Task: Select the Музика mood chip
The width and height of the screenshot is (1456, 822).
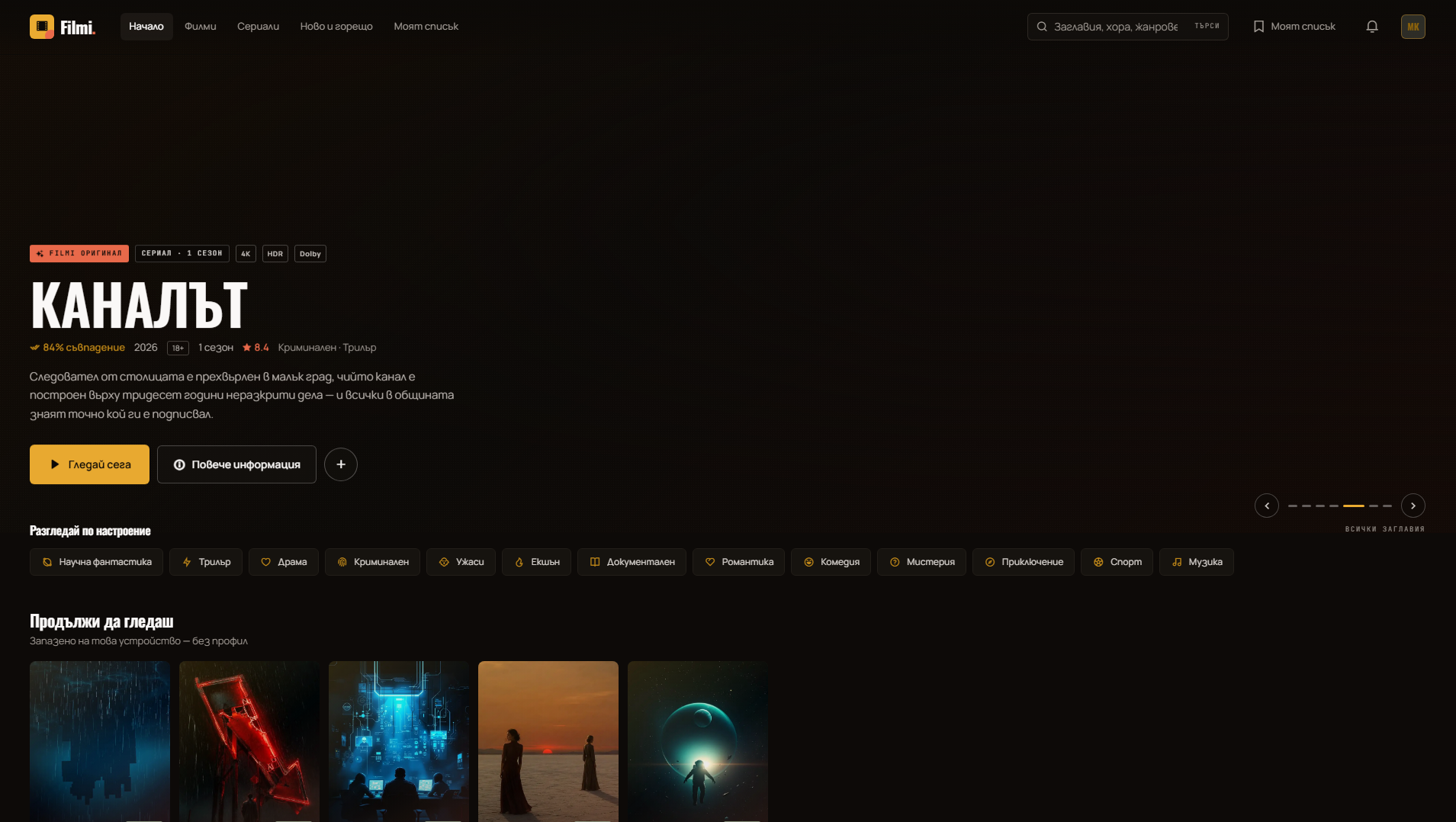Action: [x=1197, y=562]
